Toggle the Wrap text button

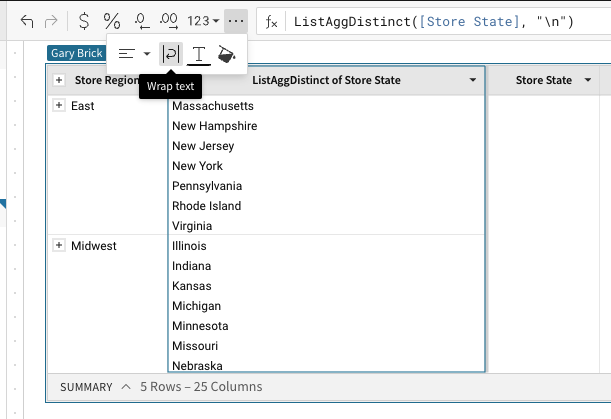171,54
